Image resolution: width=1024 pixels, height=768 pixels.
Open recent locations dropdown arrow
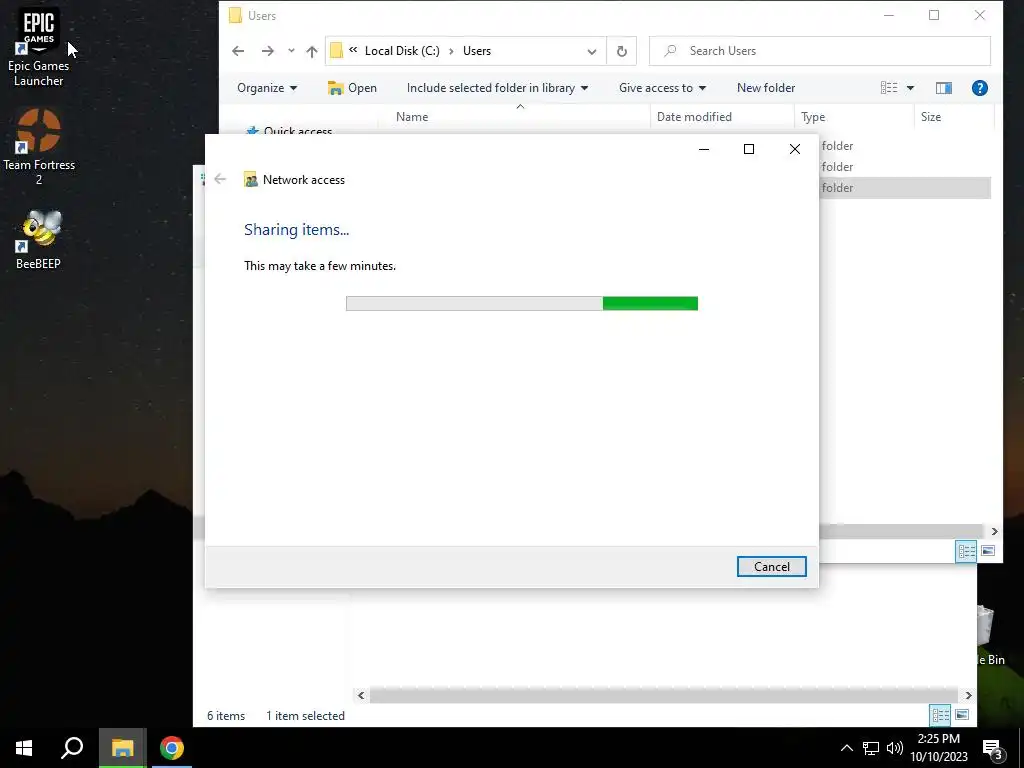coord(291,51)
